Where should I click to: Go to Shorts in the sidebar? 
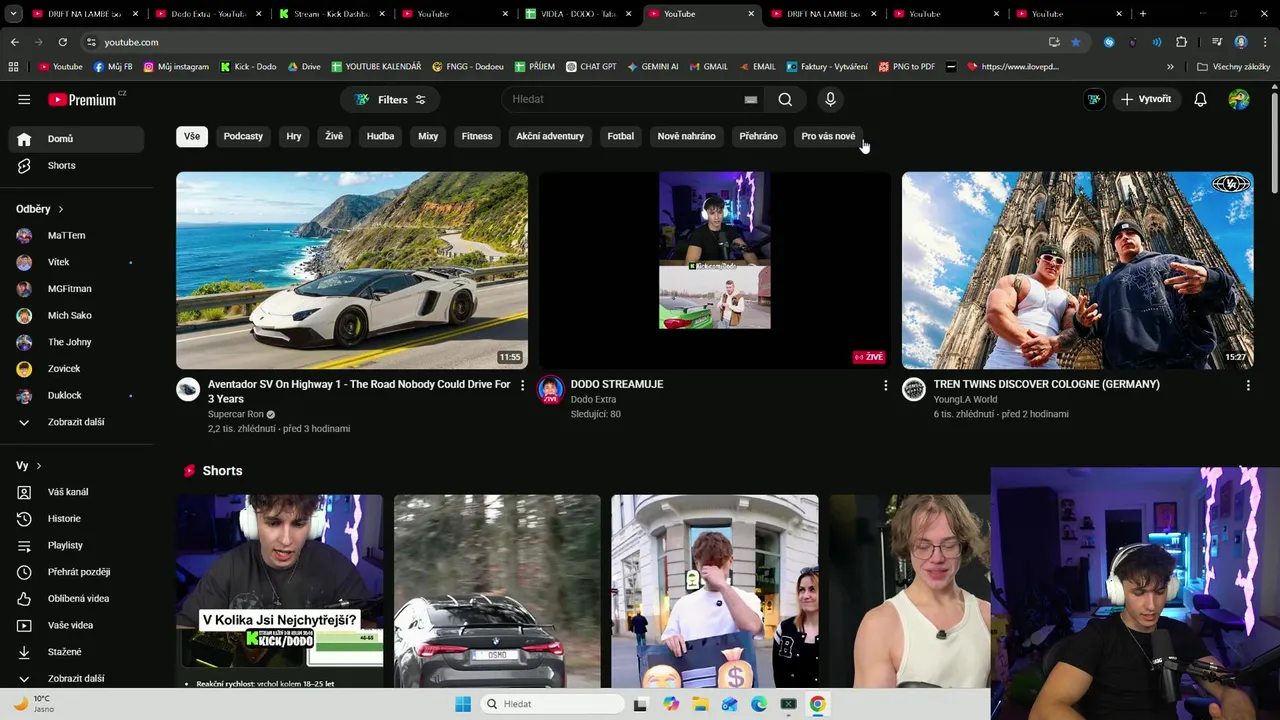76,165
